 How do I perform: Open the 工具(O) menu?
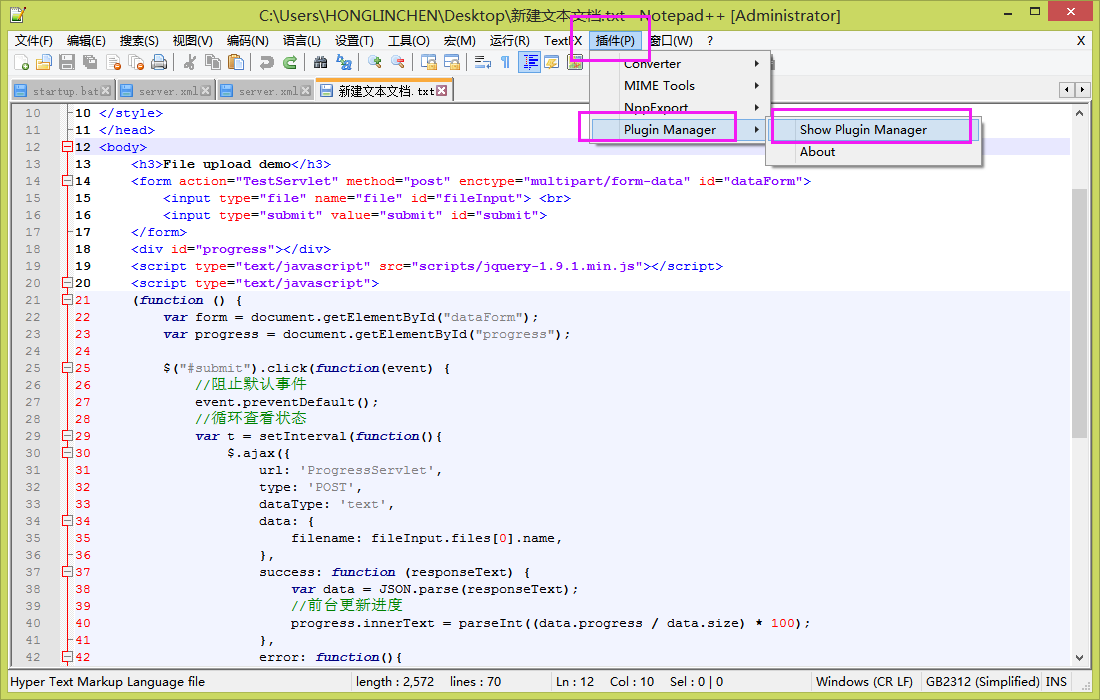pyautogui.click(x=409, y=41)
